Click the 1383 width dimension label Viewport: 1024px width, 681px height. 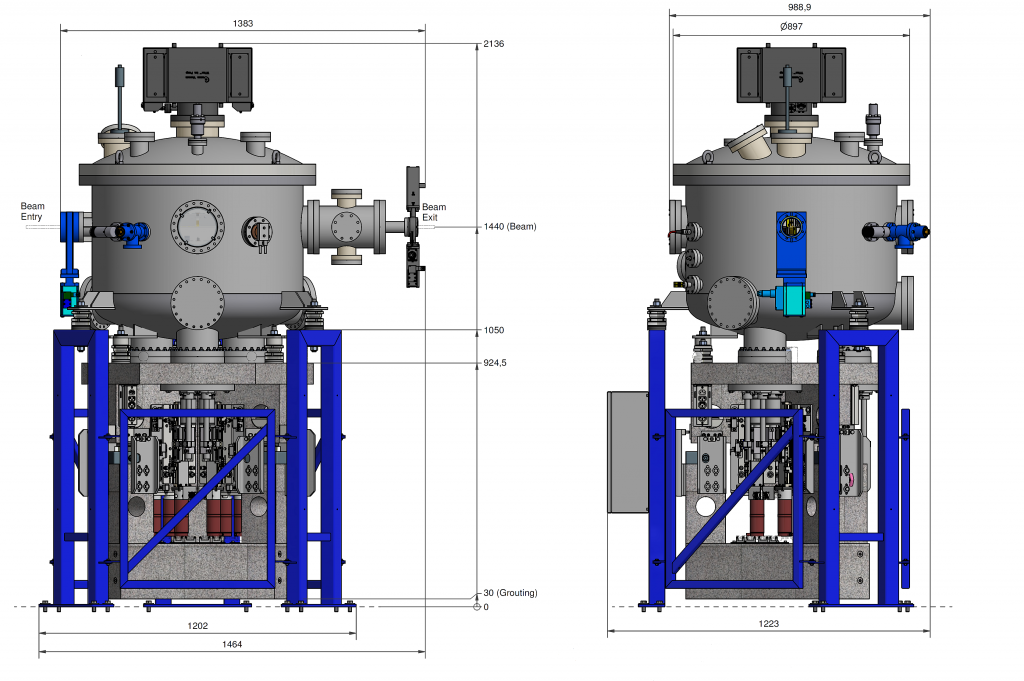point(242,24)
